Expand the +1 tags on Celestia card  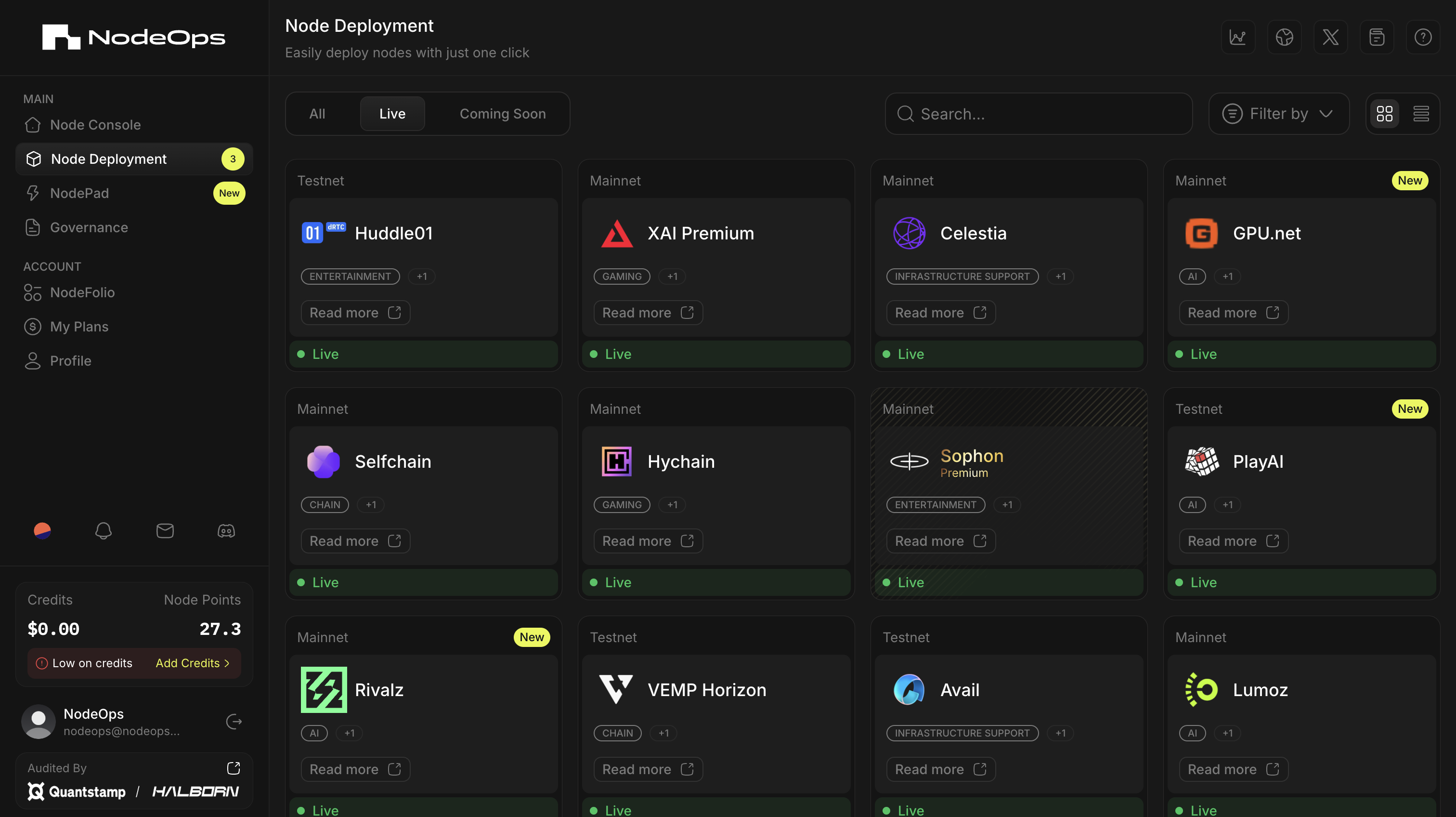click(1060, 277)
